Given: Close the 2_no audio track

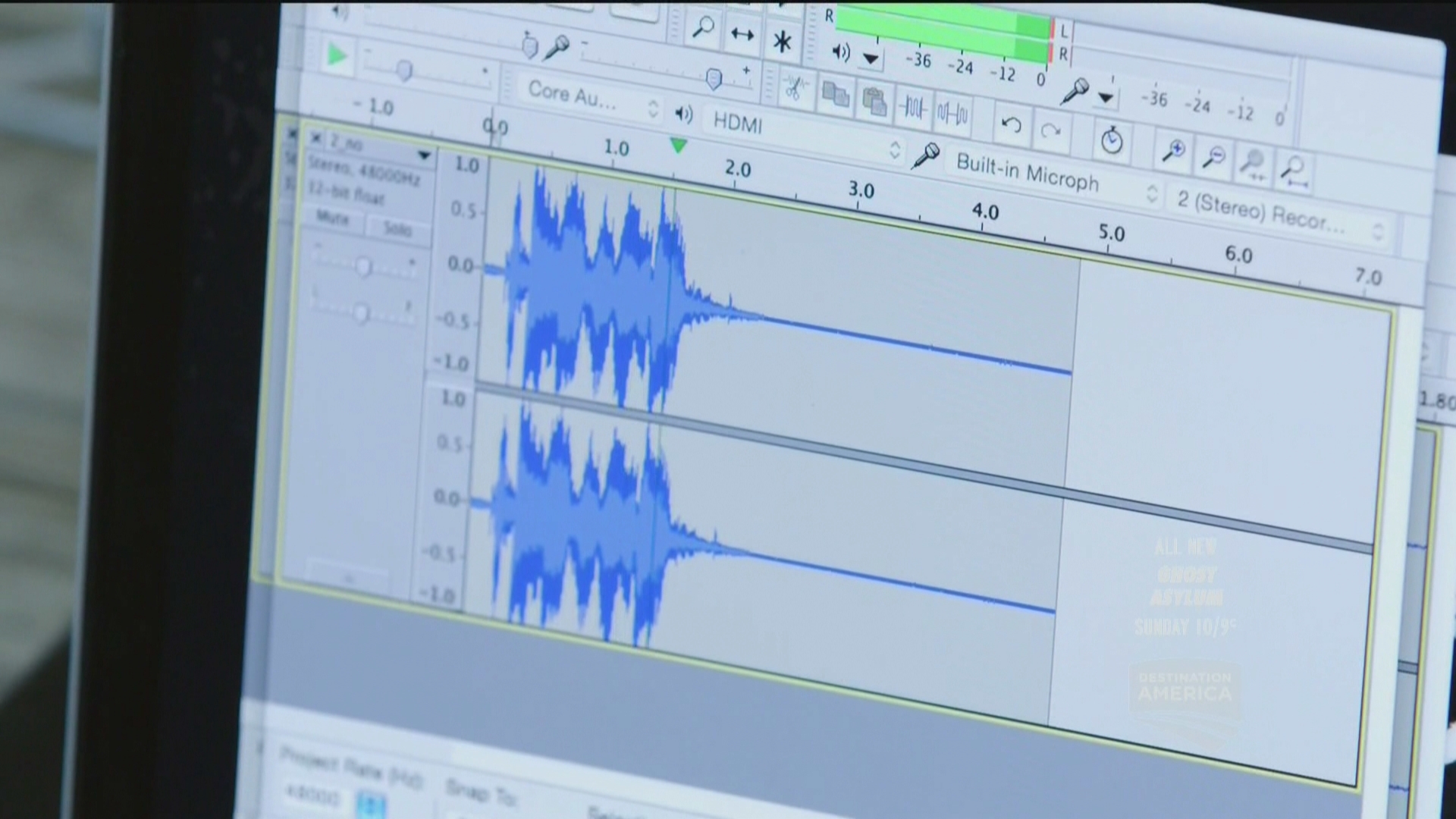Looking at the screenshot, I should (x=315, y=139).
